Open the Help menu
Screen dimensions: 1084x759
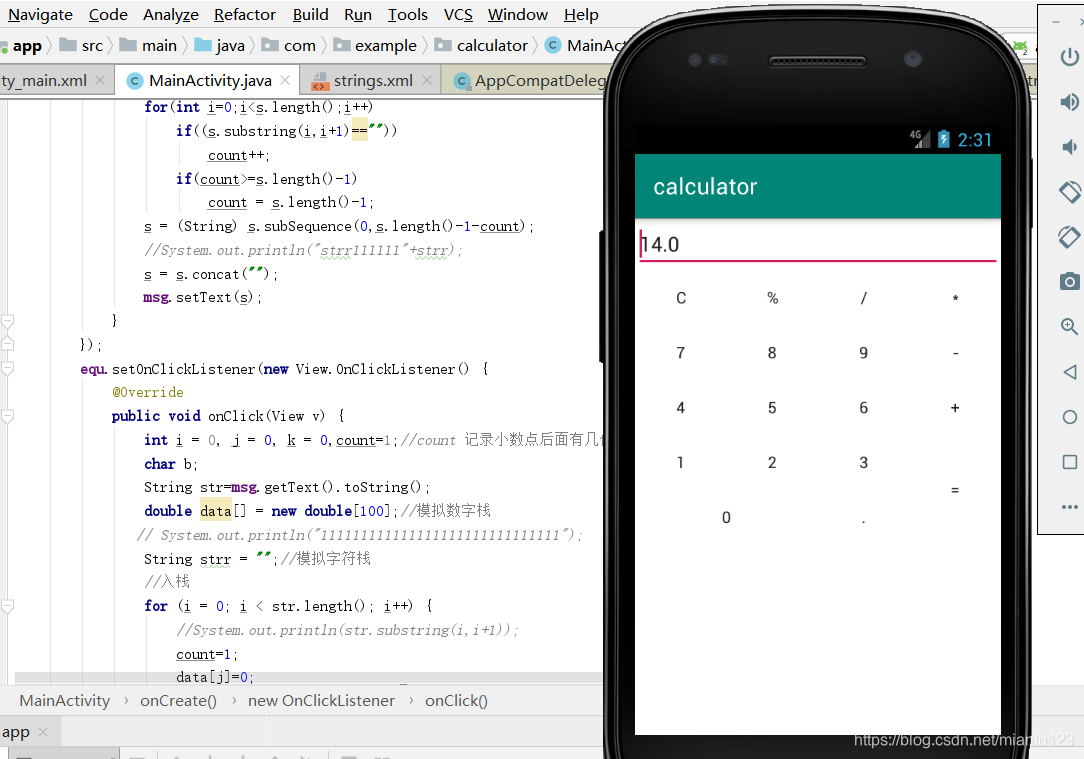[x=581, y=15]
